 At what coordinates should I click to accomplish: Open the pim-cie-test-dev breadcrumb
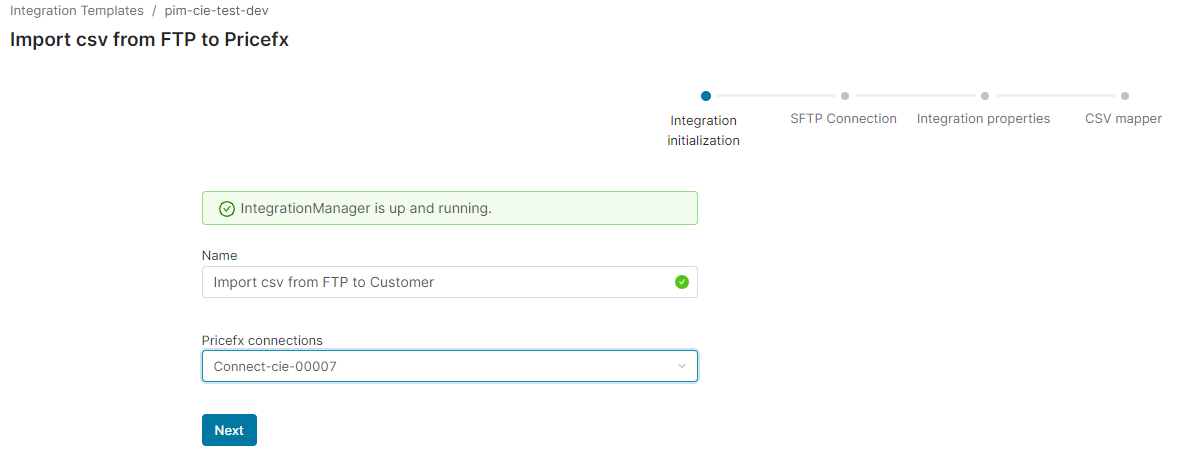click(x=216, y=10)
